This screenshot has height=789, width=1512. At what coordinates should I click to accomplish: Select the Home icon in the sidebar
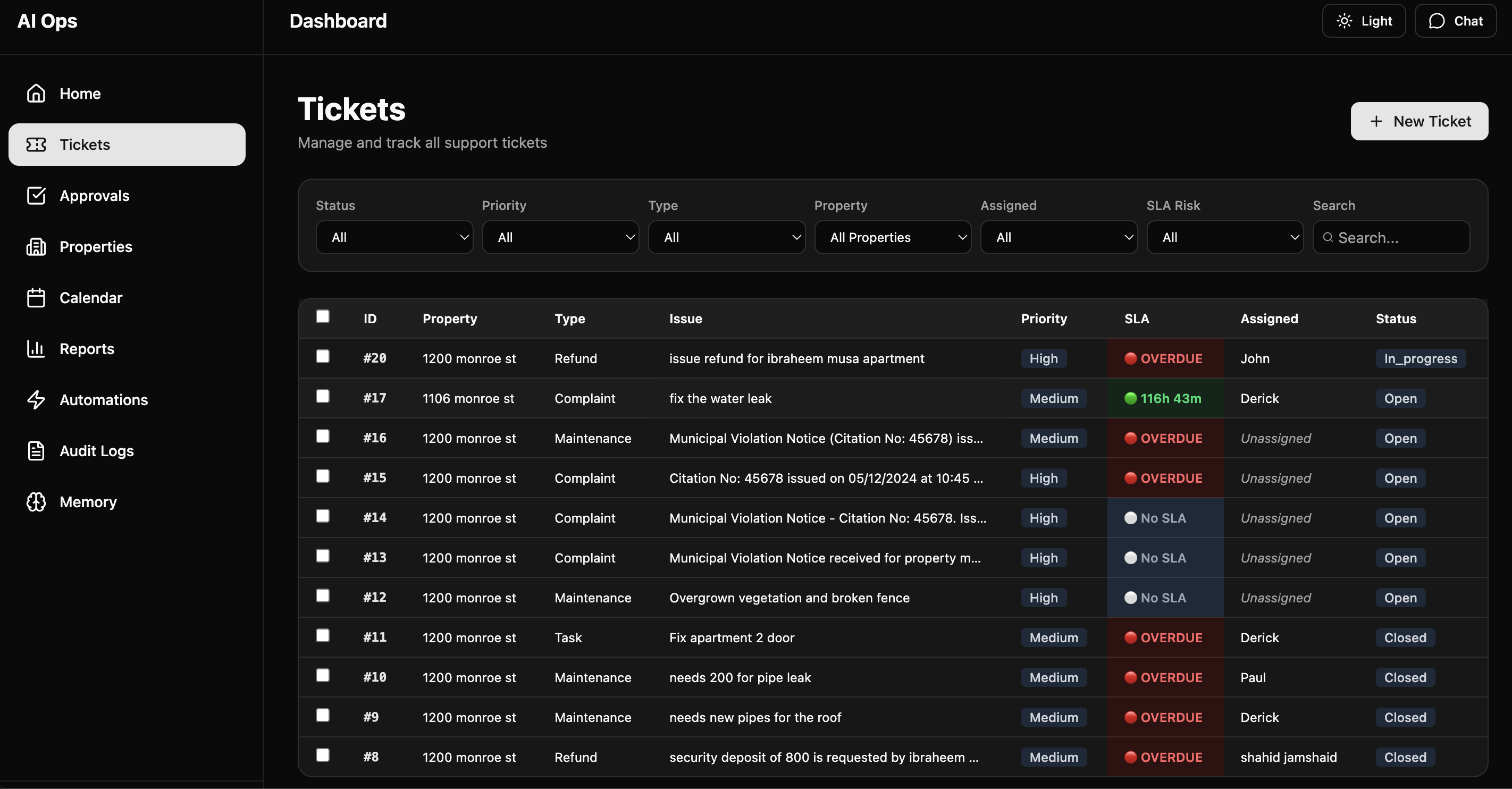click(36, 93)
